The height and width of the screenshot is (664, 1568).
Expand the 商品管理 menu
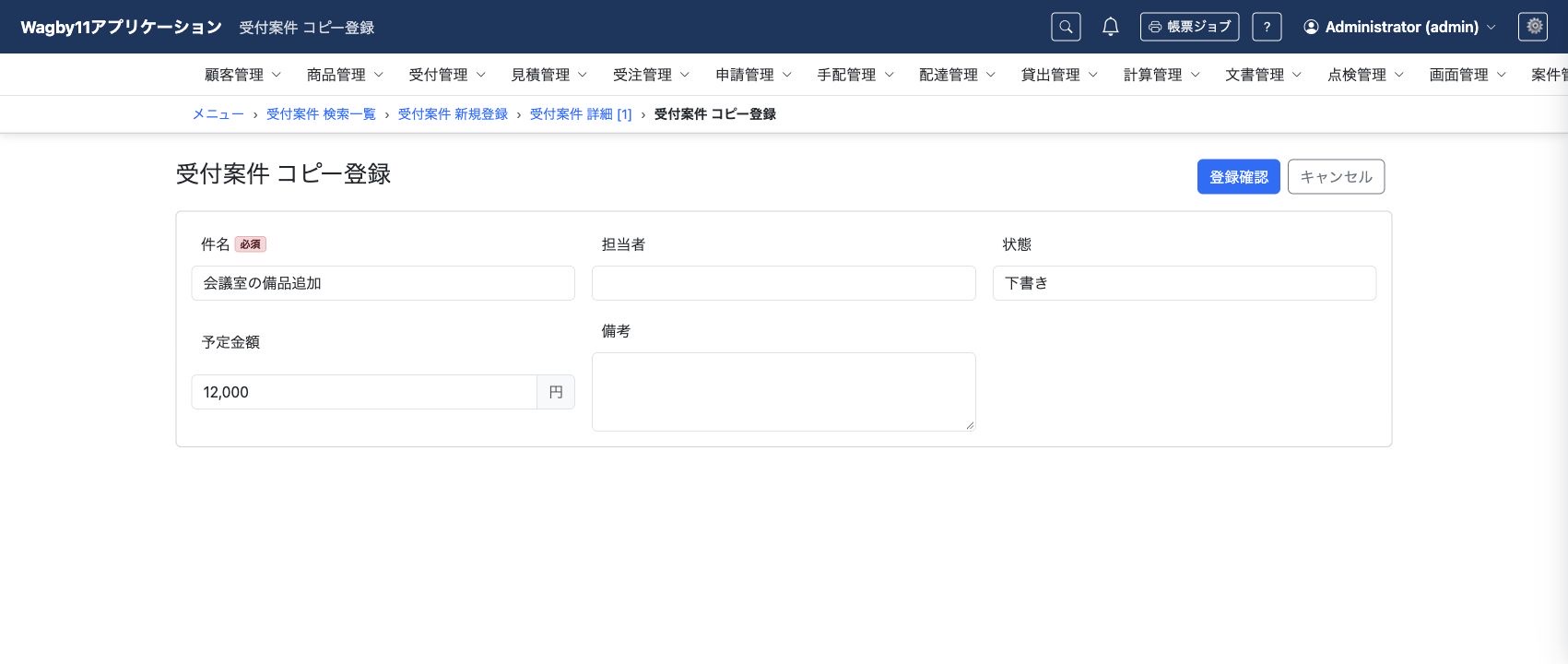(345, 75)
